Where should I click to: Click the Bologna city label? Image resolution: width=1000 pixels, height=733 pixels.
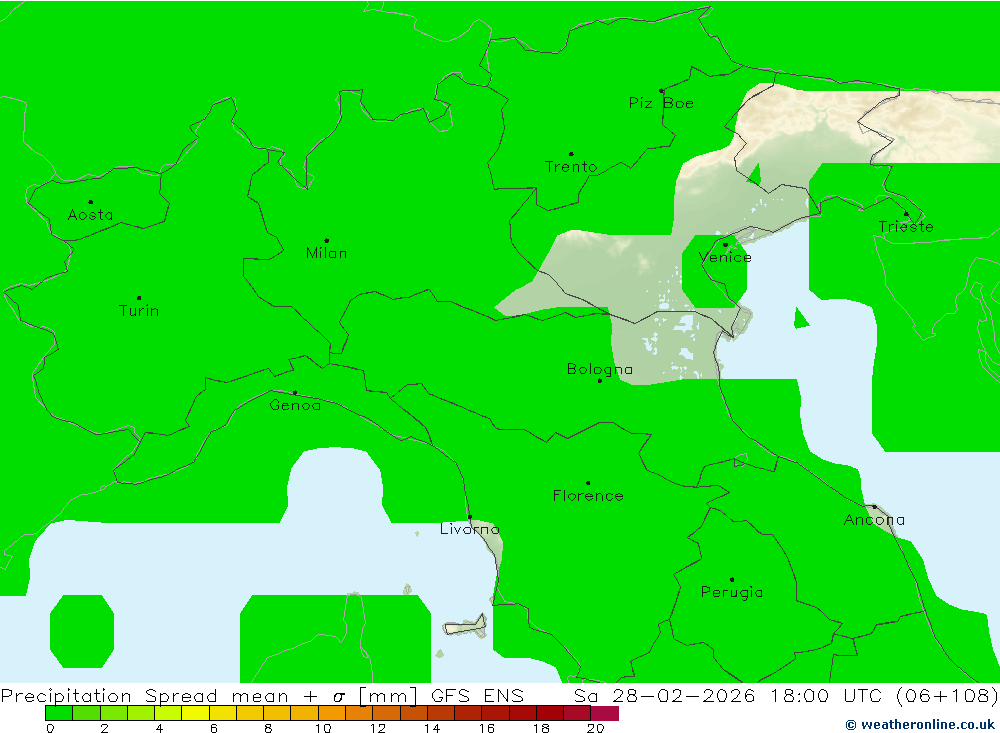(599, 369)
